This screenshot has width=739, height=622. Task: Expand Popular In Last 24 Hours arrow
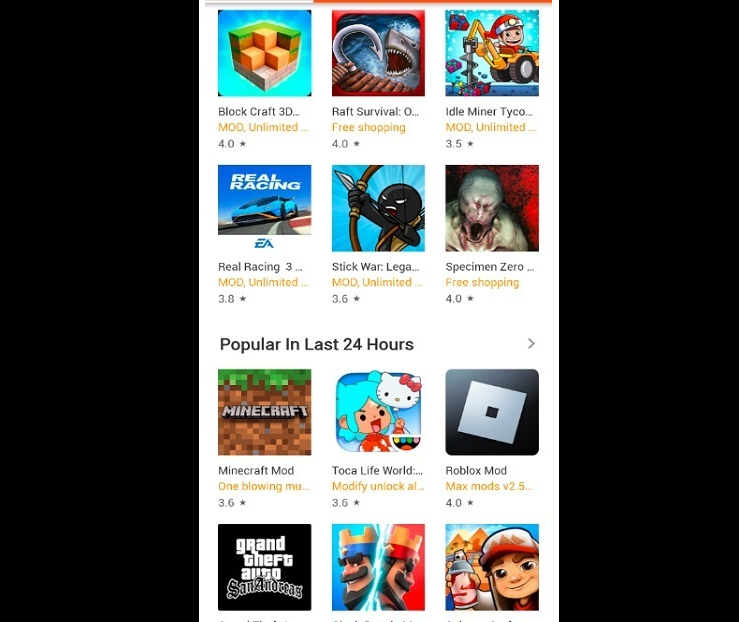(x=531, y=344)
